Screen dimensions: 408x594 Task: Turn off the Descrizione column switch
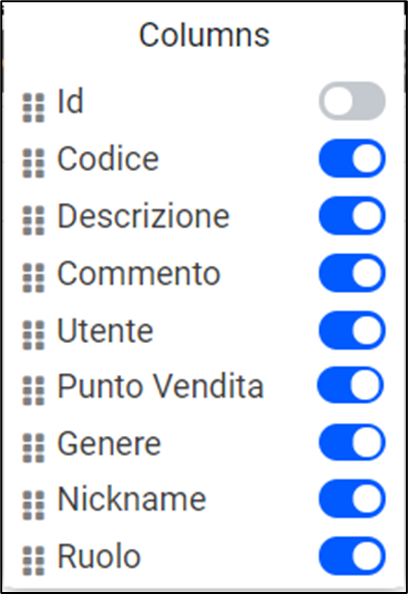point(352,216)
